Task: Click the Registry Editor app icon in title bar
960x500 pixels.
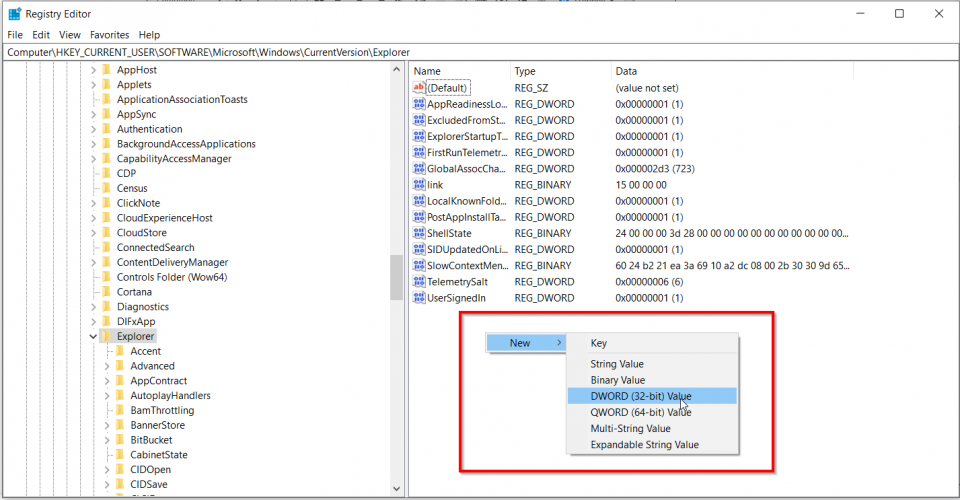Action: 15,13
